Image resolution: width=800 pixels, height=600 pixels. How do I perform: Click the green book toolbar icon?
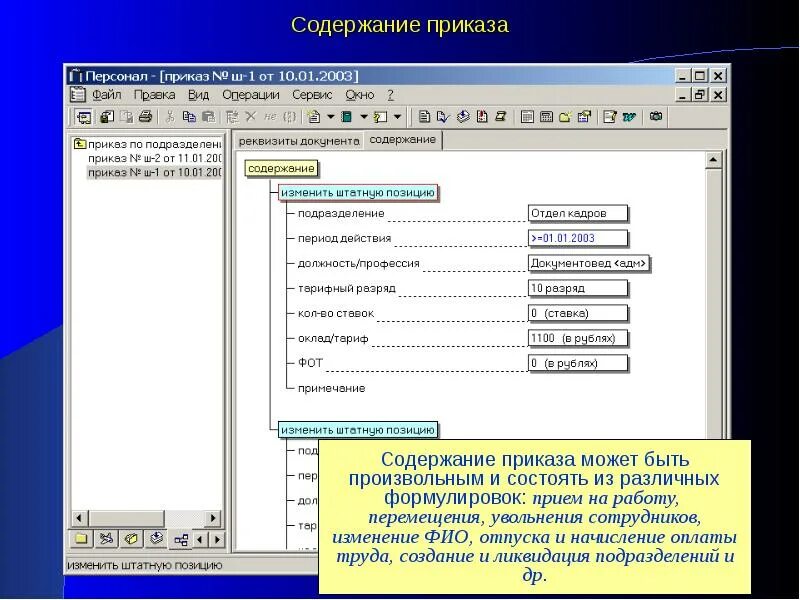pyautogui.click(x=347, y=117)
